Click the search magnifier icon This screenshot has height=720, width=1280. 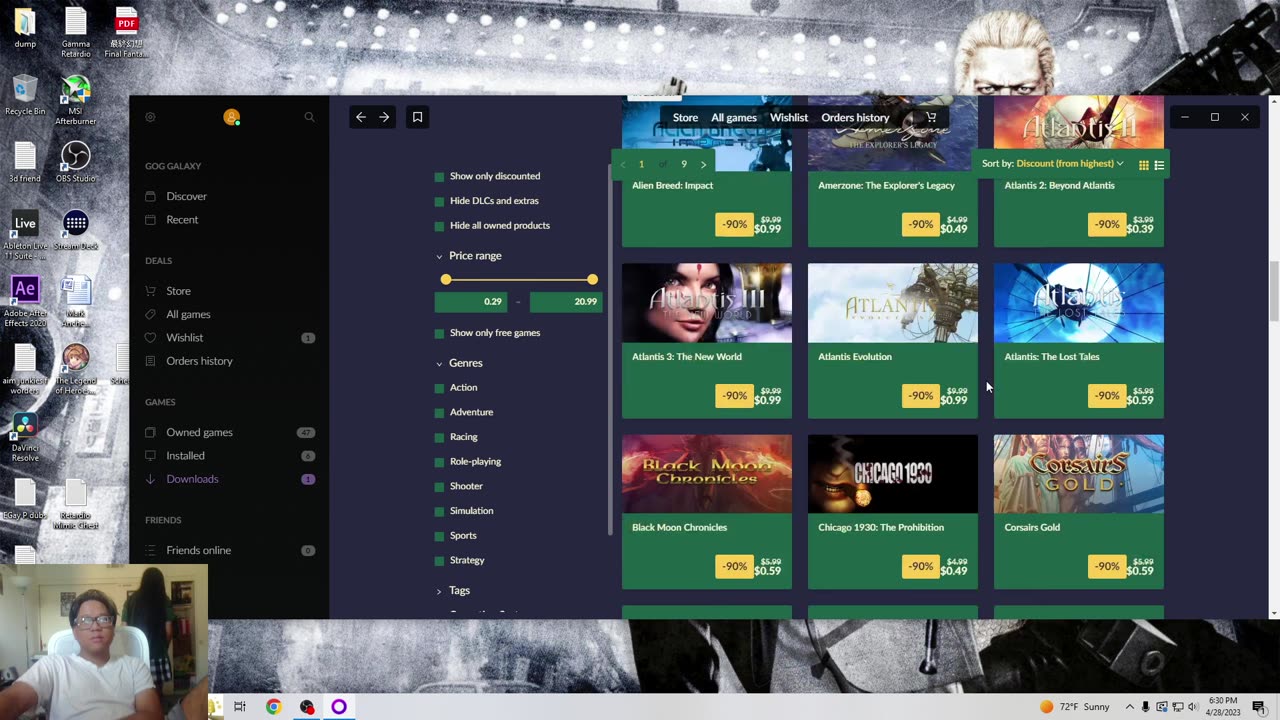309,117
